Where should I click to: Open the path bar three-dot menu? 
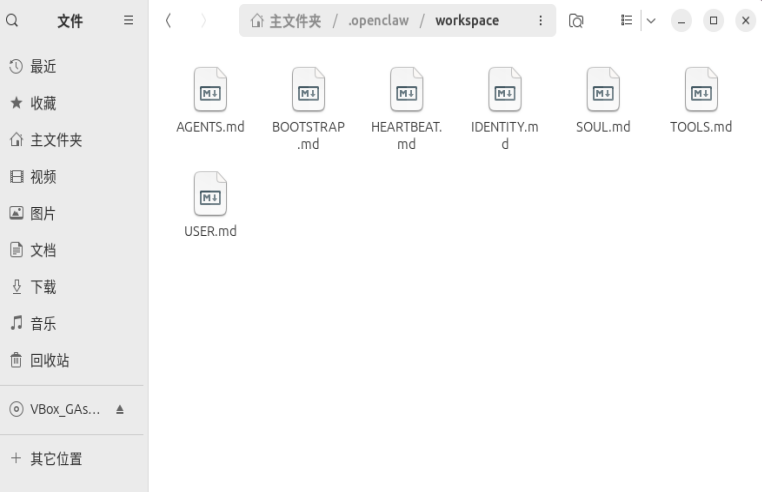(x=540, y=20)
